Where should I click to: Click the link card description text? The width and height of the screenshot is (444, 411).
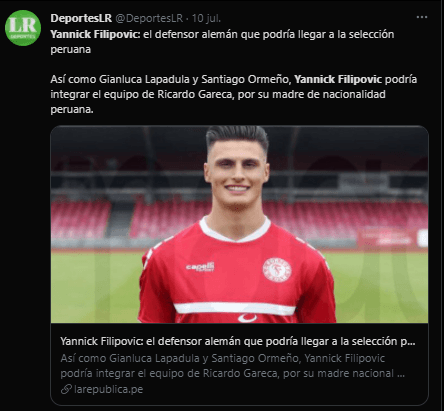point(232,366)
